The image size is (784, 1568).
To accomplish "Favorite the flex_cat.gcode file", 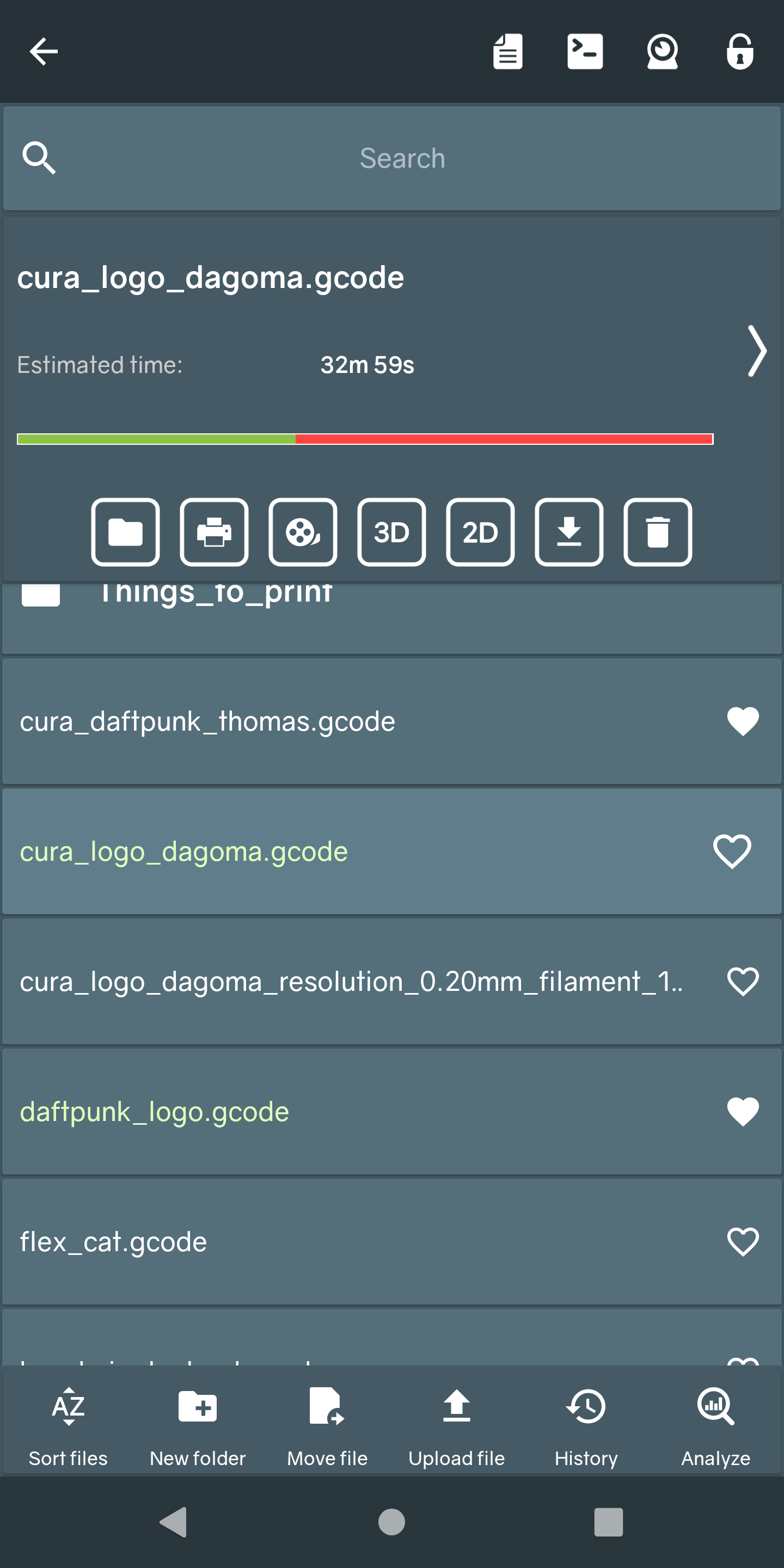I will 743,1242.
